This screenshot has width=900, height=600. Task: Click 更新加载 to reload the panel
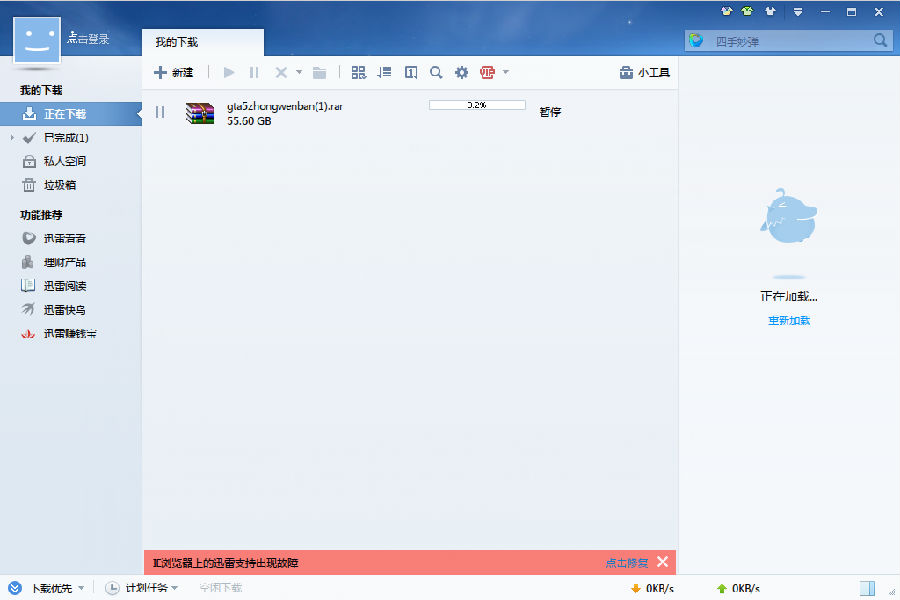point(789,320)
